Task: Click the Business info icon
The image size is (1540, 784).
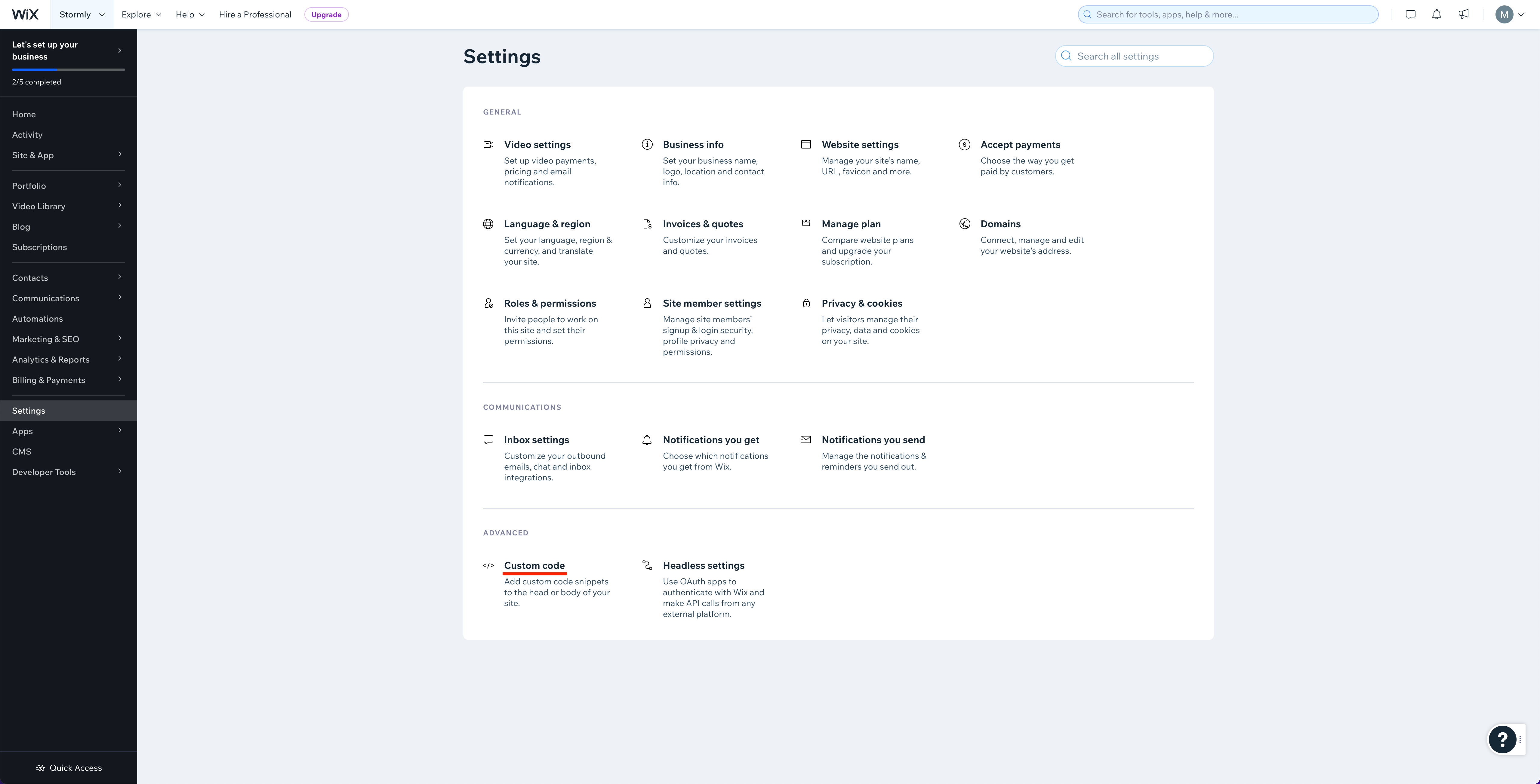Action: pos(647,145)
